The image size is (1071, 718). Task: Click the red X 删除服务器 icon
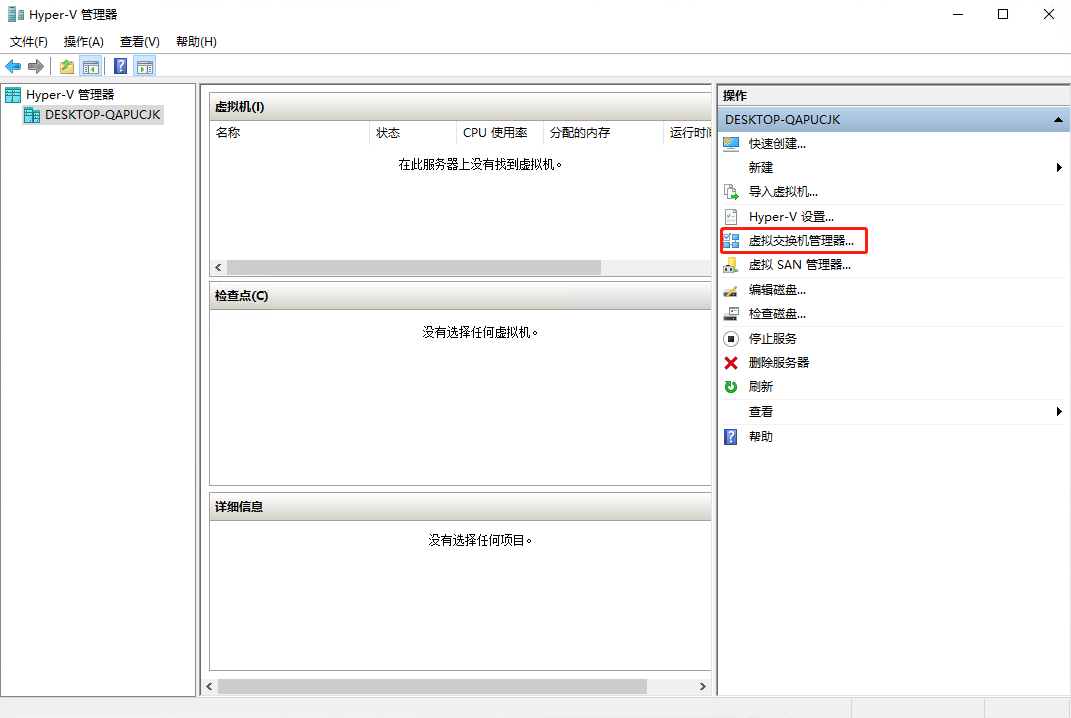coord(731,362)
